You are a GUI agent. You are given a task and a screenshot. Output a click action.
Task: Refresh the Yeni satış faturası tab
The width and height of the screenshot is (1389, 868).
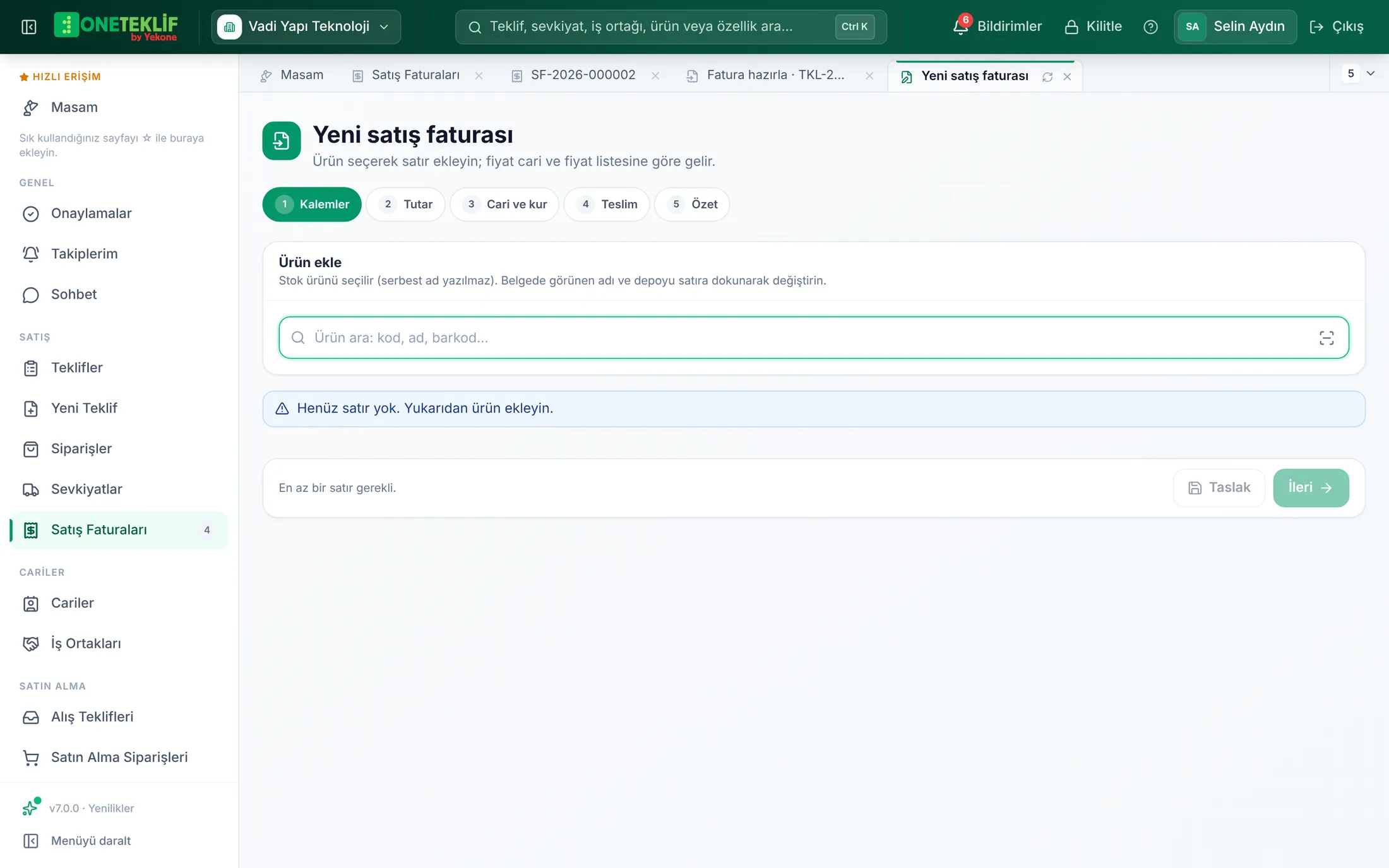[x=1047, y=76]
